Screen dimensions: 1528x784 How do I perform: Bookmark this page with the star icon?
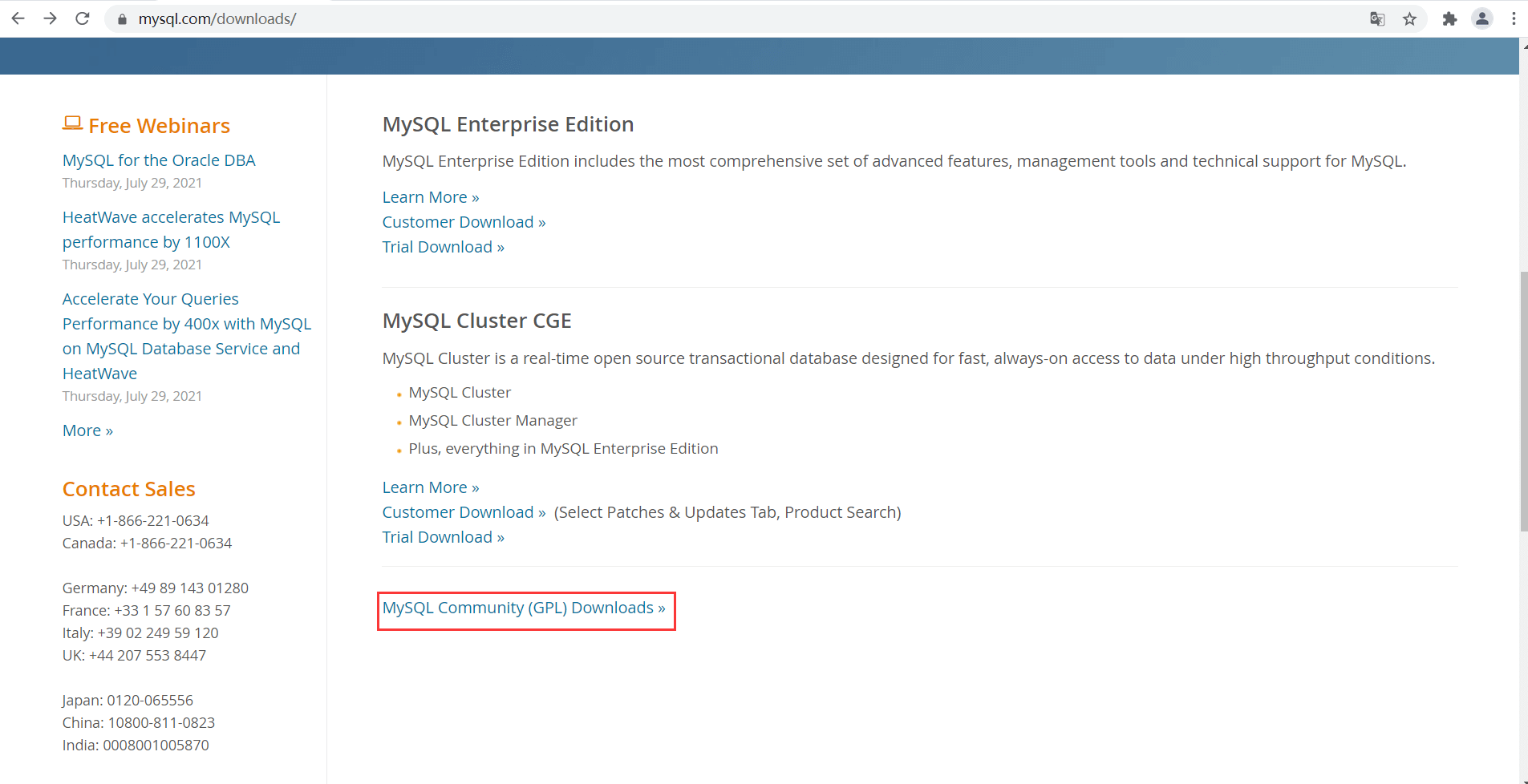tap(1409, 19)
